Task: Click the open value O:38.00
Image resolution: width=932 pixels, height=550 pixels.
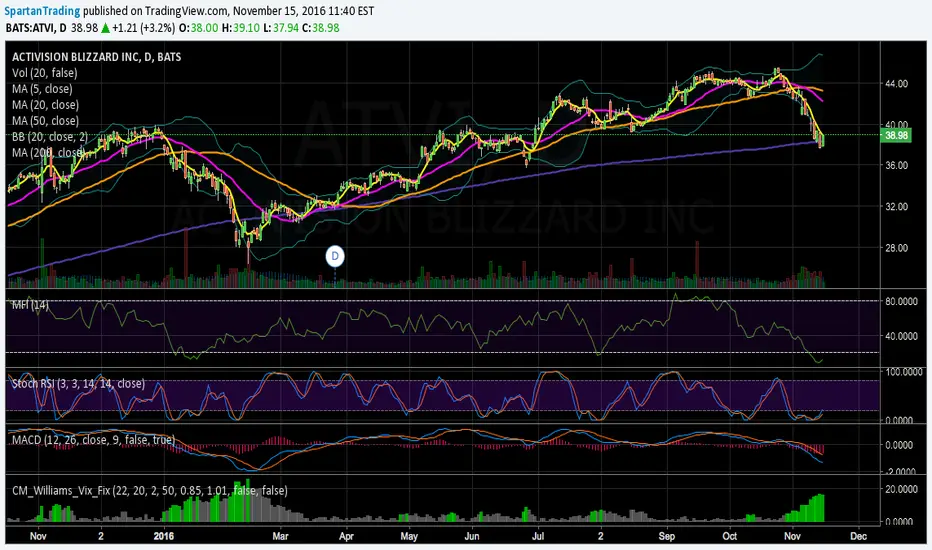Action: [x=199, y=28]
